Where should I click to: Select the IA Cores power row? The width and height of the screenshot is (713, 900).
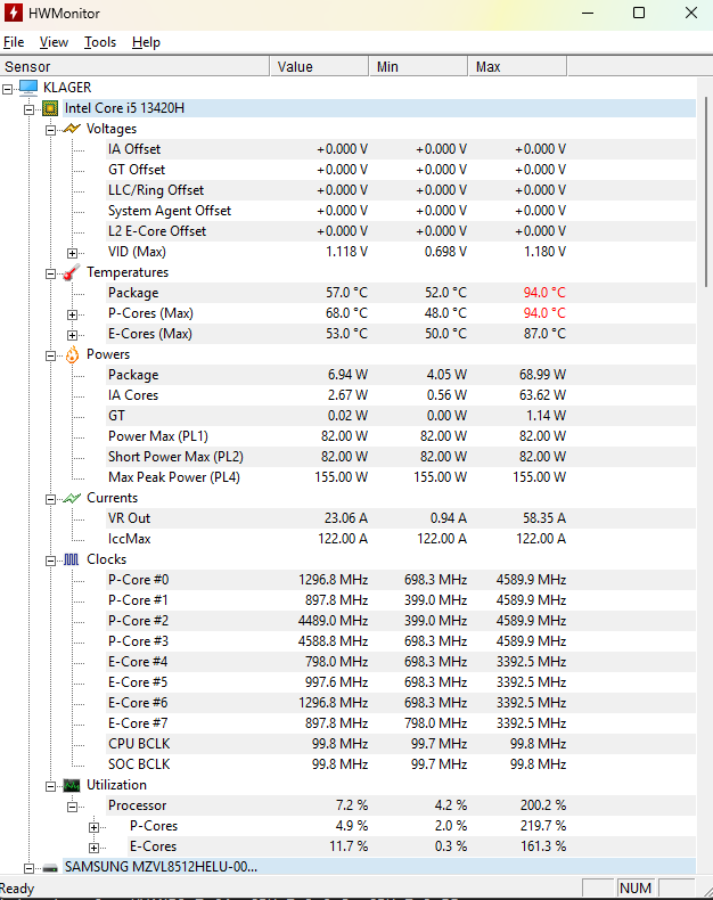(x=401, y=395)
